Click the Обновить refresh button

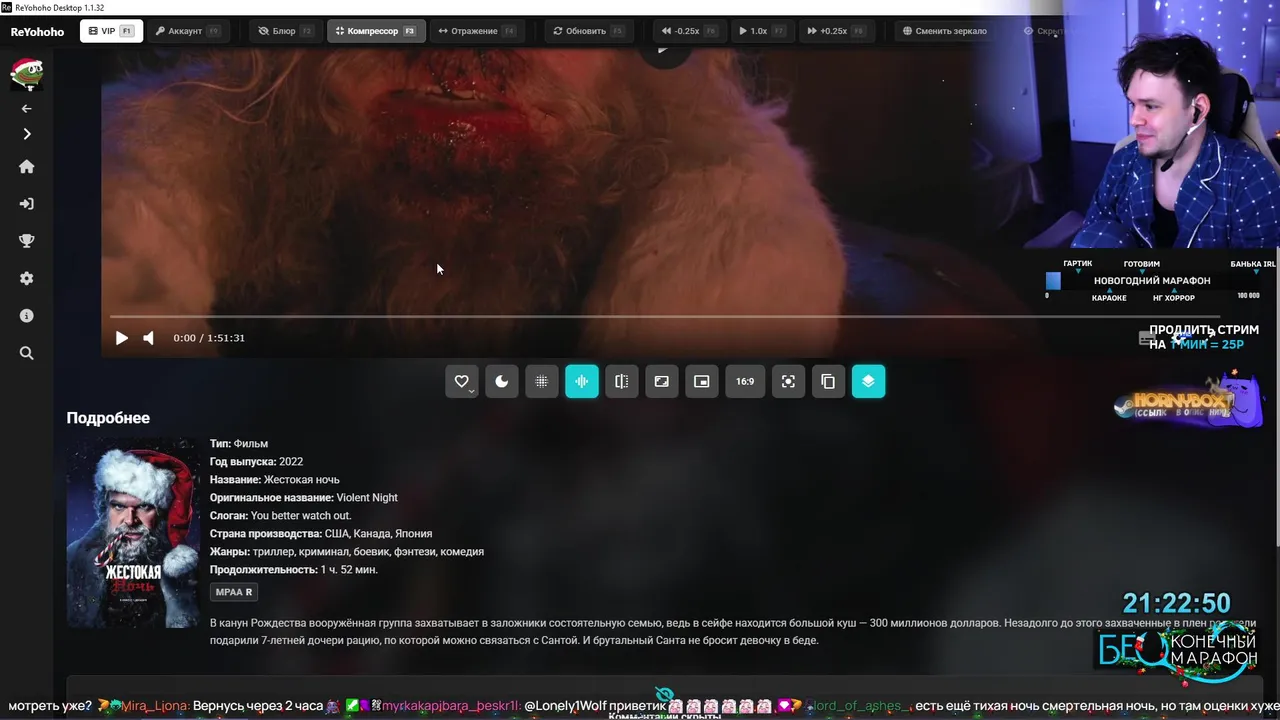coord(588,31)
